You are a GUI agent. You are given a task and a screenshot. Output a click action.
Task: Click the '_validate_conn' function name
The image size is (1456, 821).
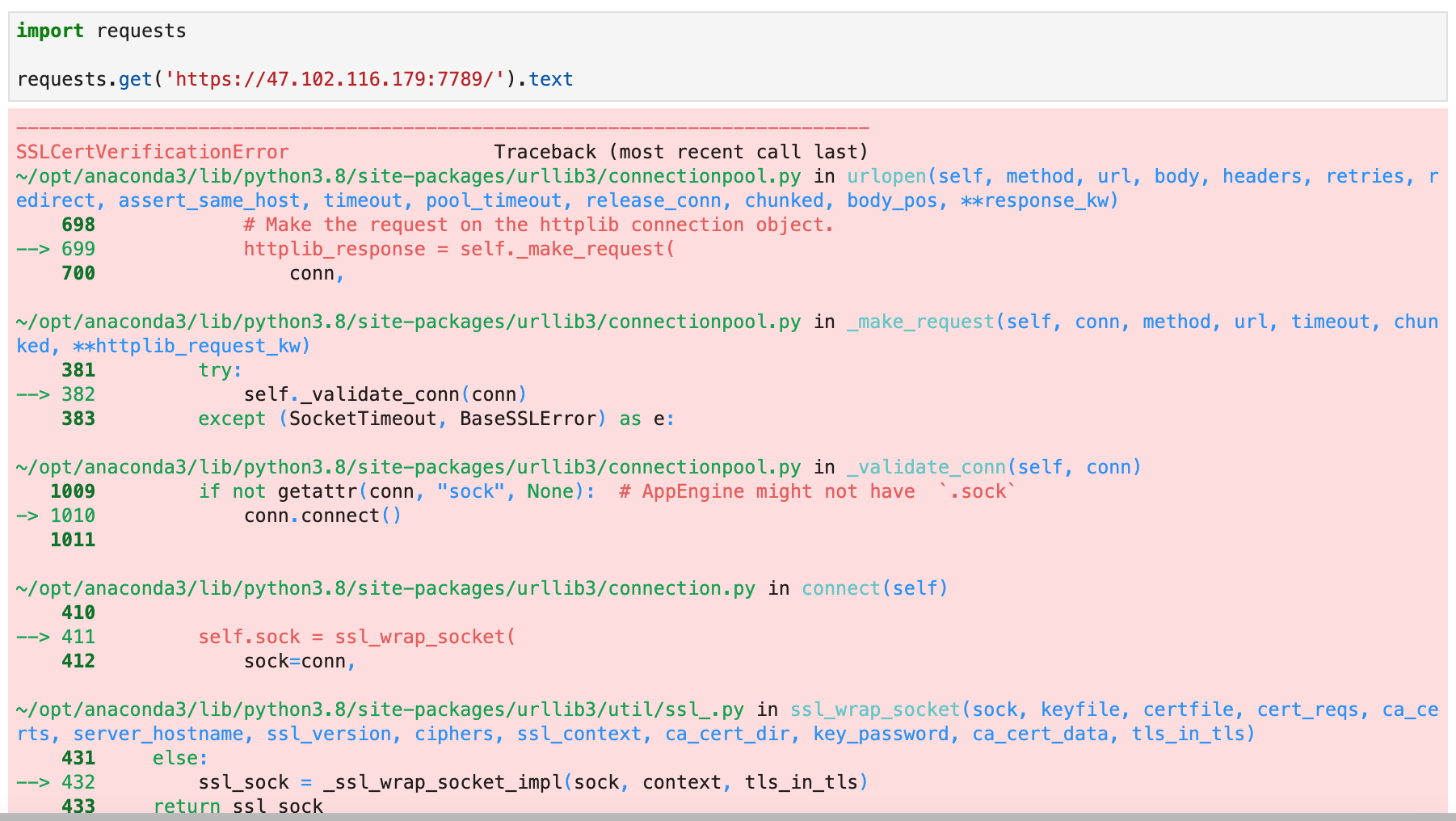pyautogui.click(x=926, y=467)
